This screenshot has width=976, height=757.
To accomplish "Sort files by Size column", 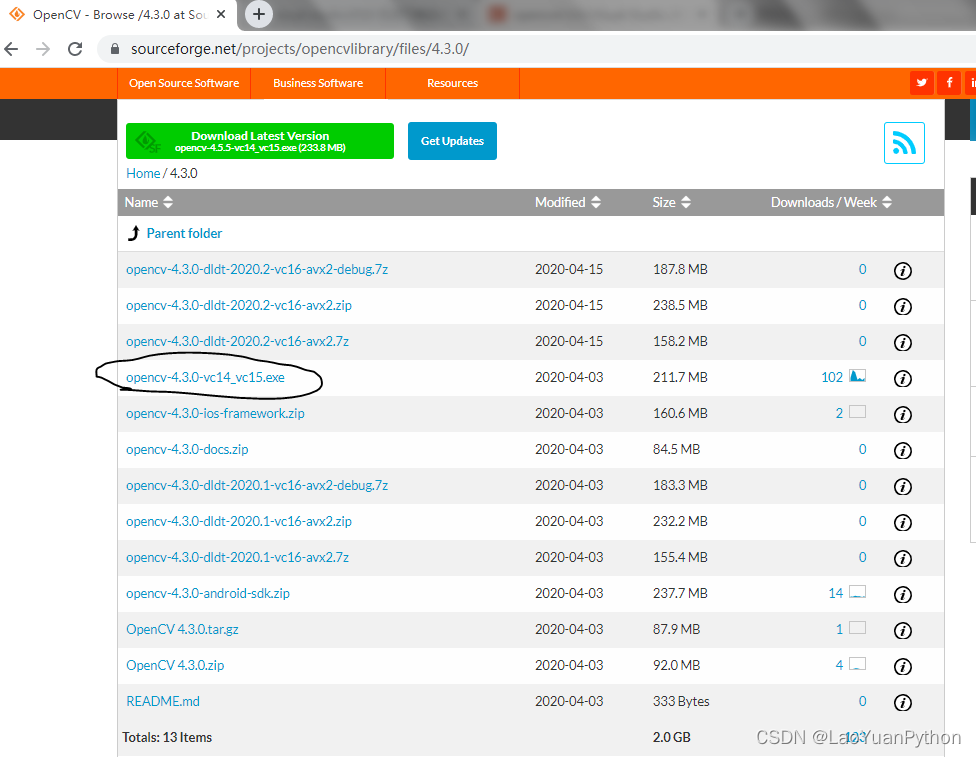I will 672,202.
